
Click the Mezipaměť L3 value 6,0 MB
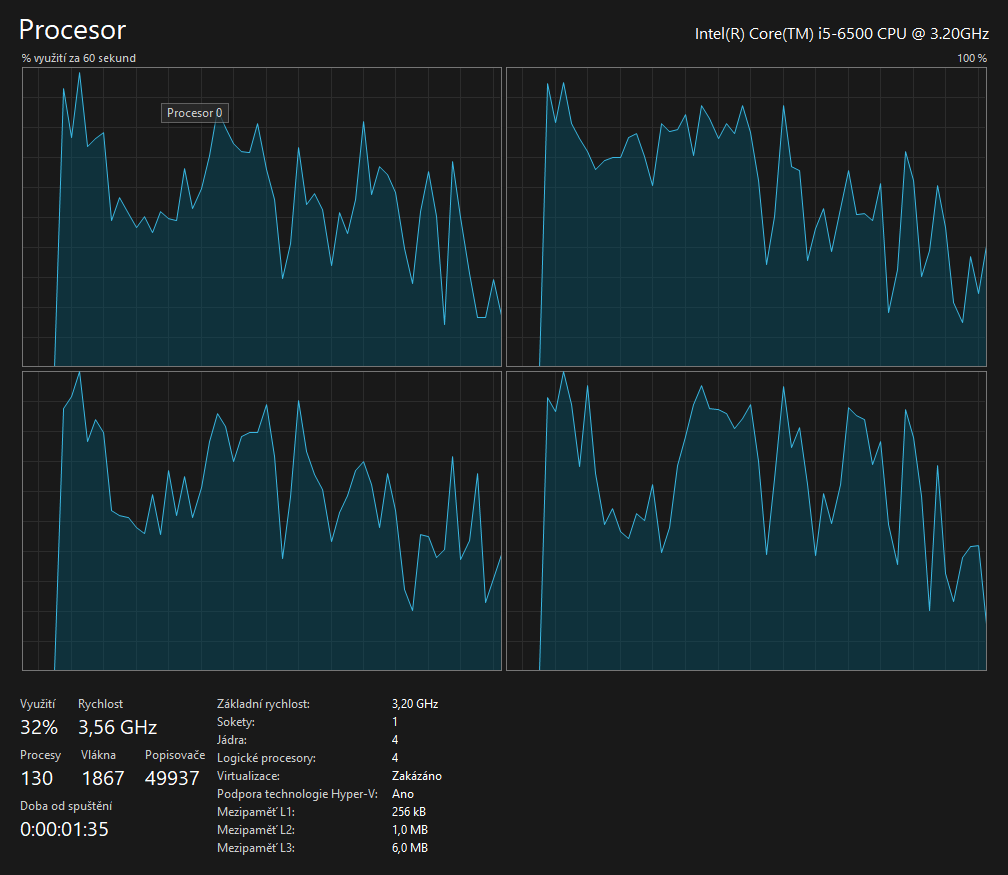click(410, 848)
